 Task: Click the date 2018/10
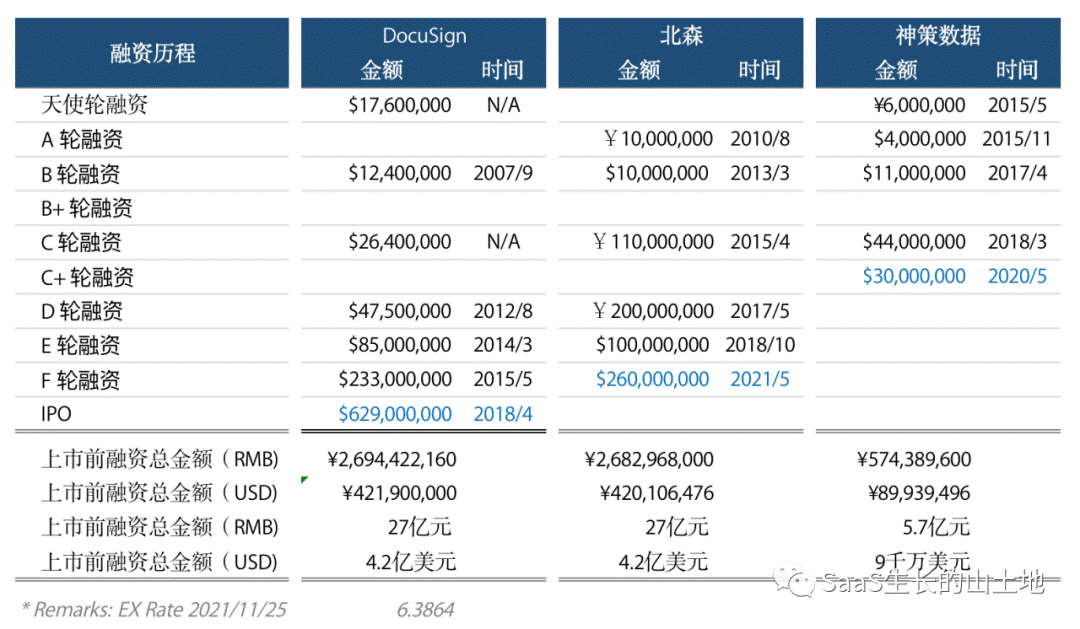760,344
